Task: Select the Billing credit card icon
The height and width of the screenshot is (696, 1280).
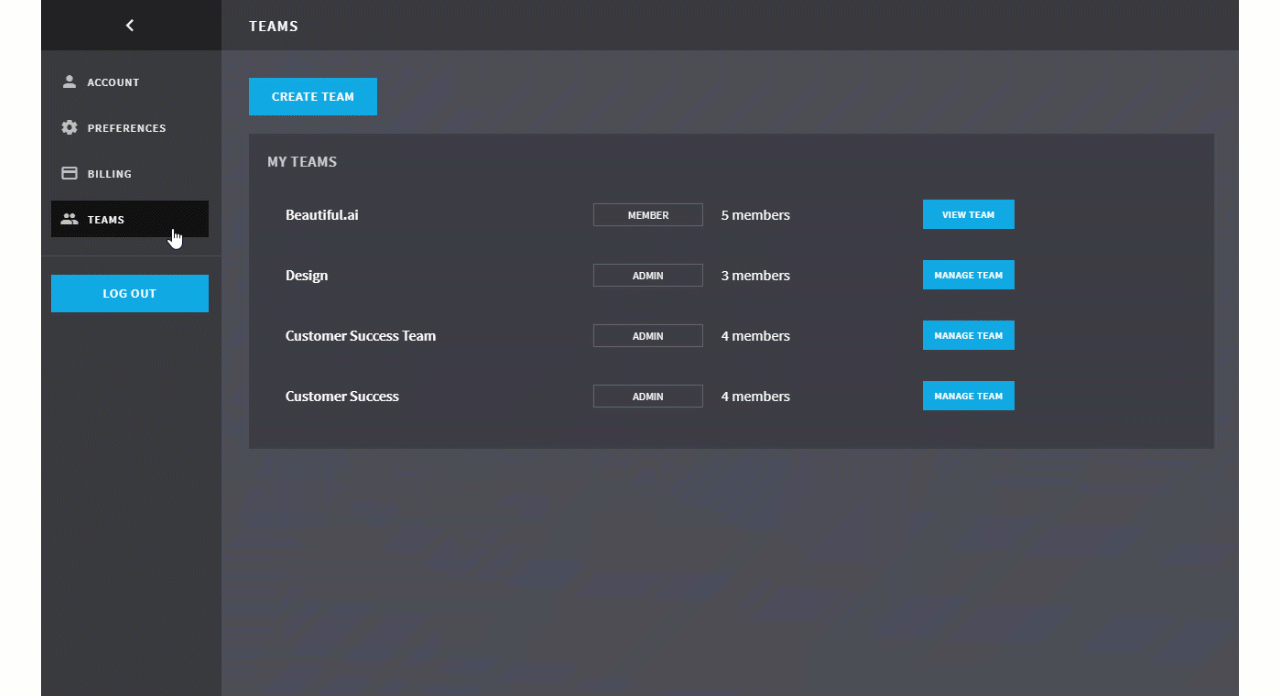Action: pos(69,173)
